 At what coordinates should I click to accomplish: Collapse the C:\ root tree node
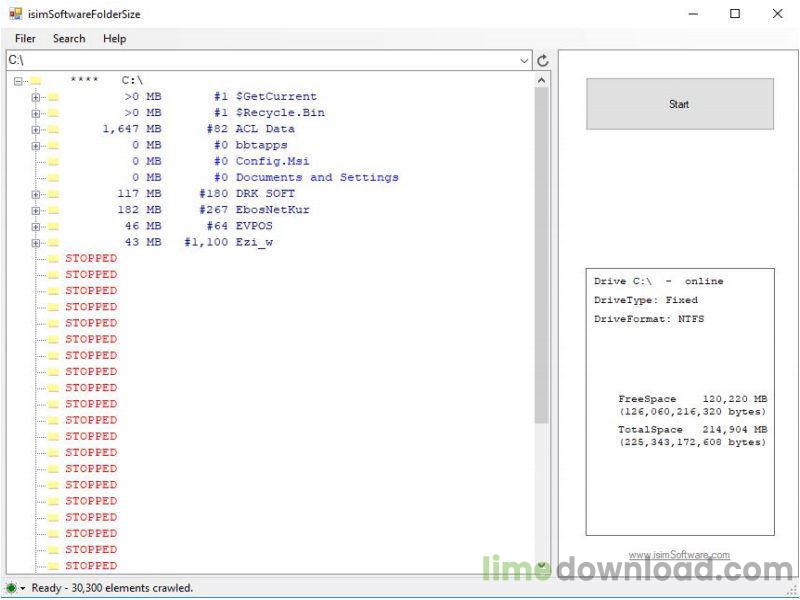[x=19, y=81]
